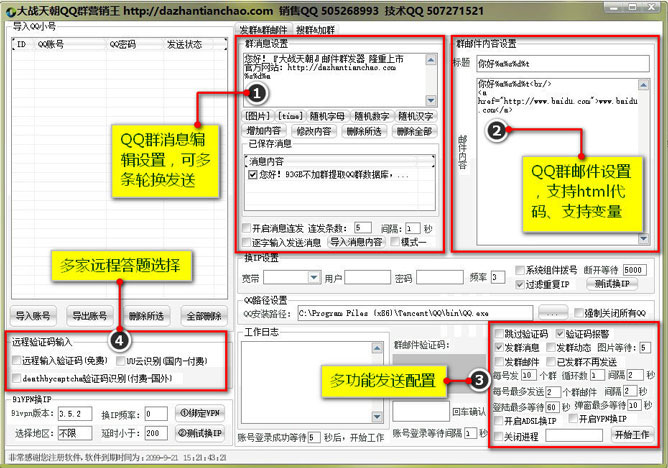668x468 pixels.
Task: Click scroll-up arrow of mail content box
Action: point(643,85)
